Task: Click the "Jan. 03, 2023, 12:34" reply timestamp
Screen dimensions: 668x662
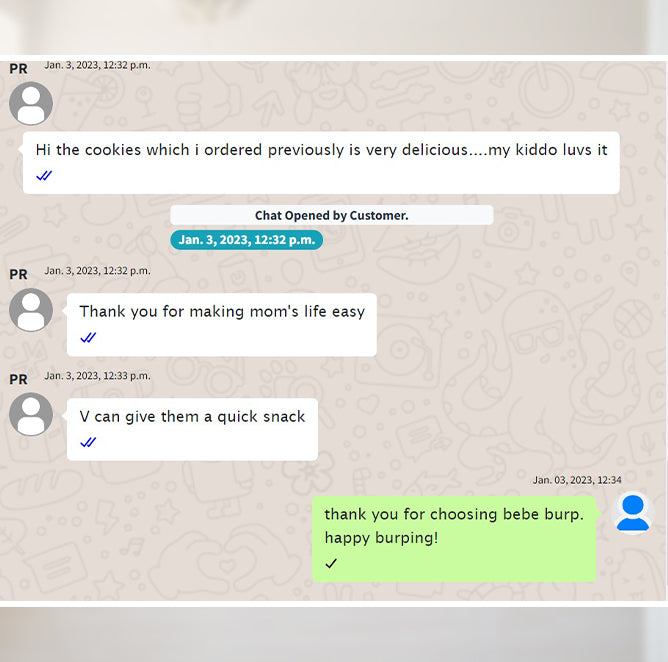Action: pos(577,480)
